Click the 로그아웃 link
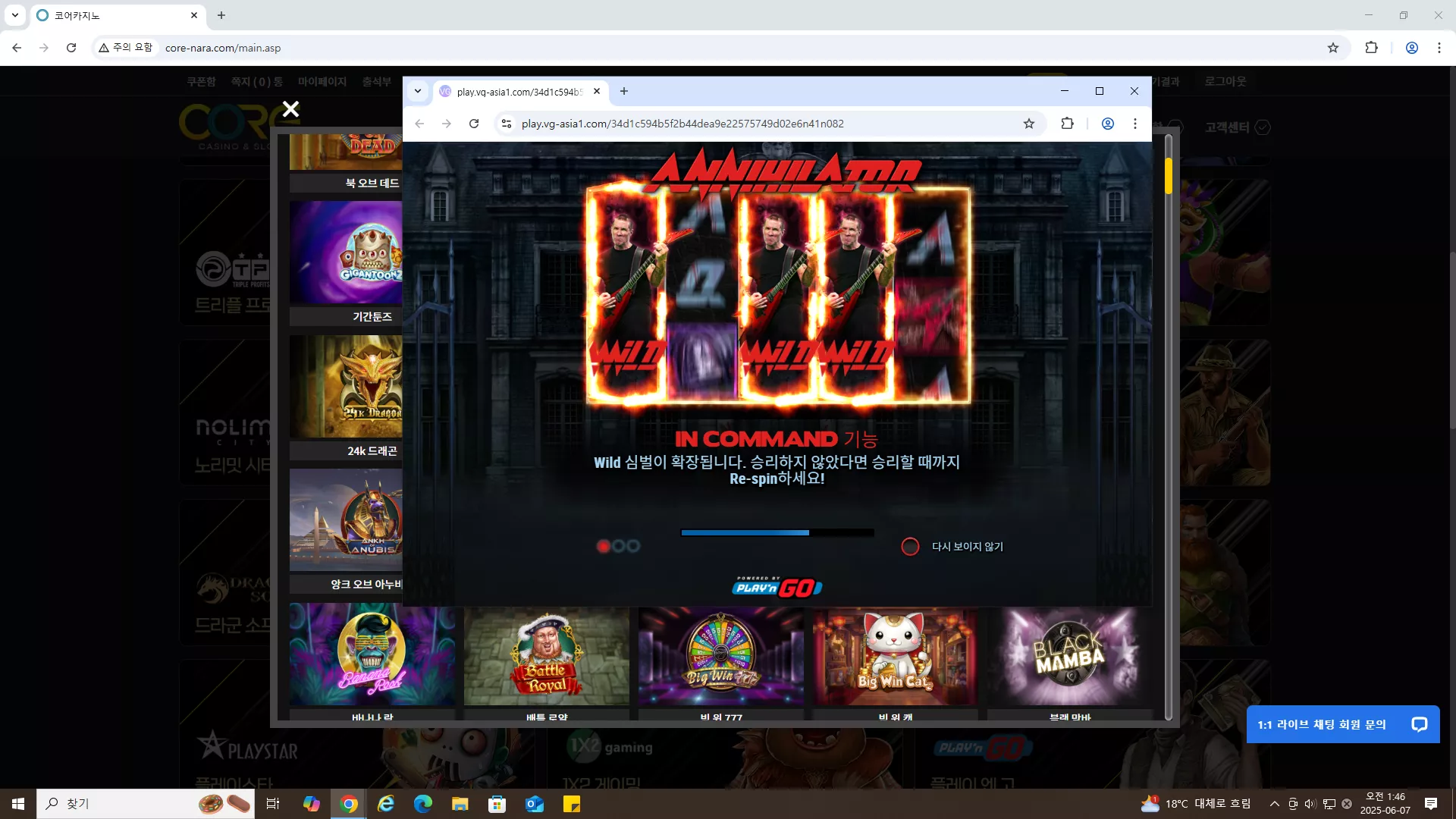This screenshot has width=1456, height=819. [x=1225, y=81]
